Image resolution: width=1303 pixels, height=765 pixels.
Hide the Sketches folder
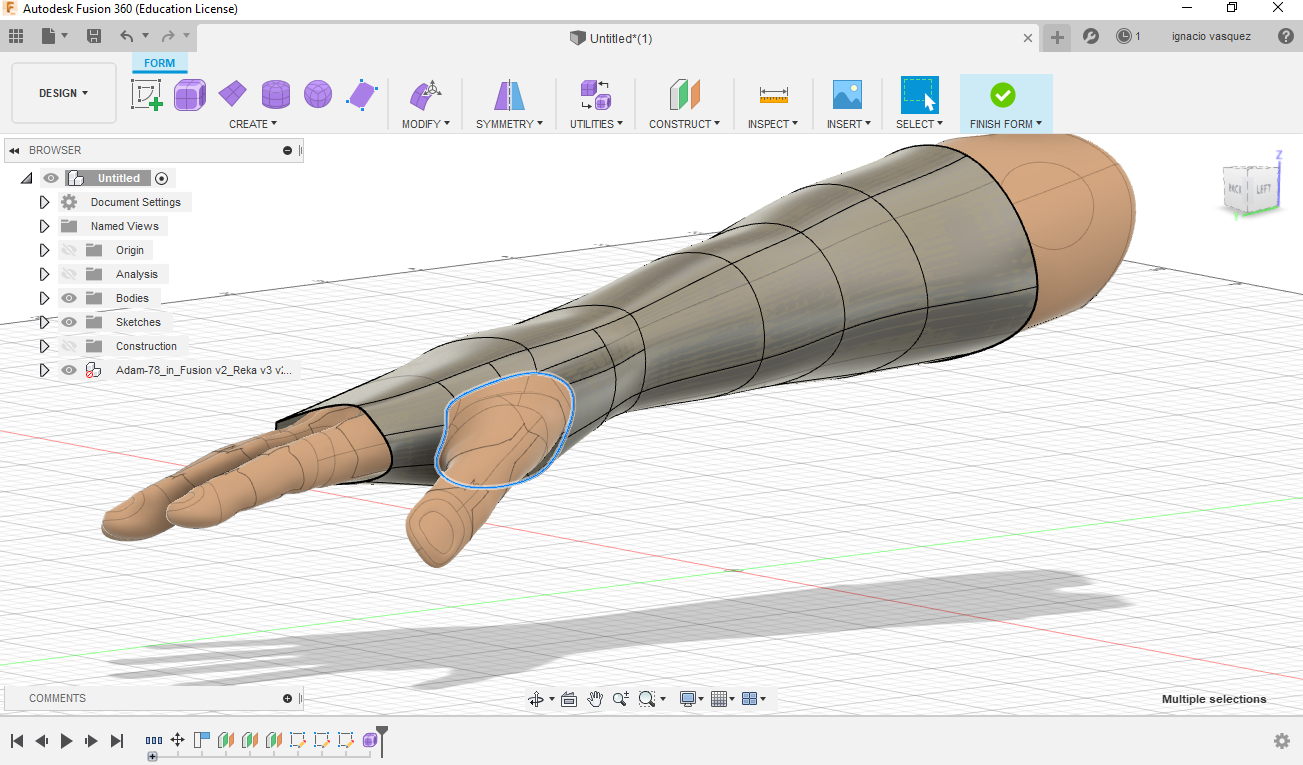[69, 322]
